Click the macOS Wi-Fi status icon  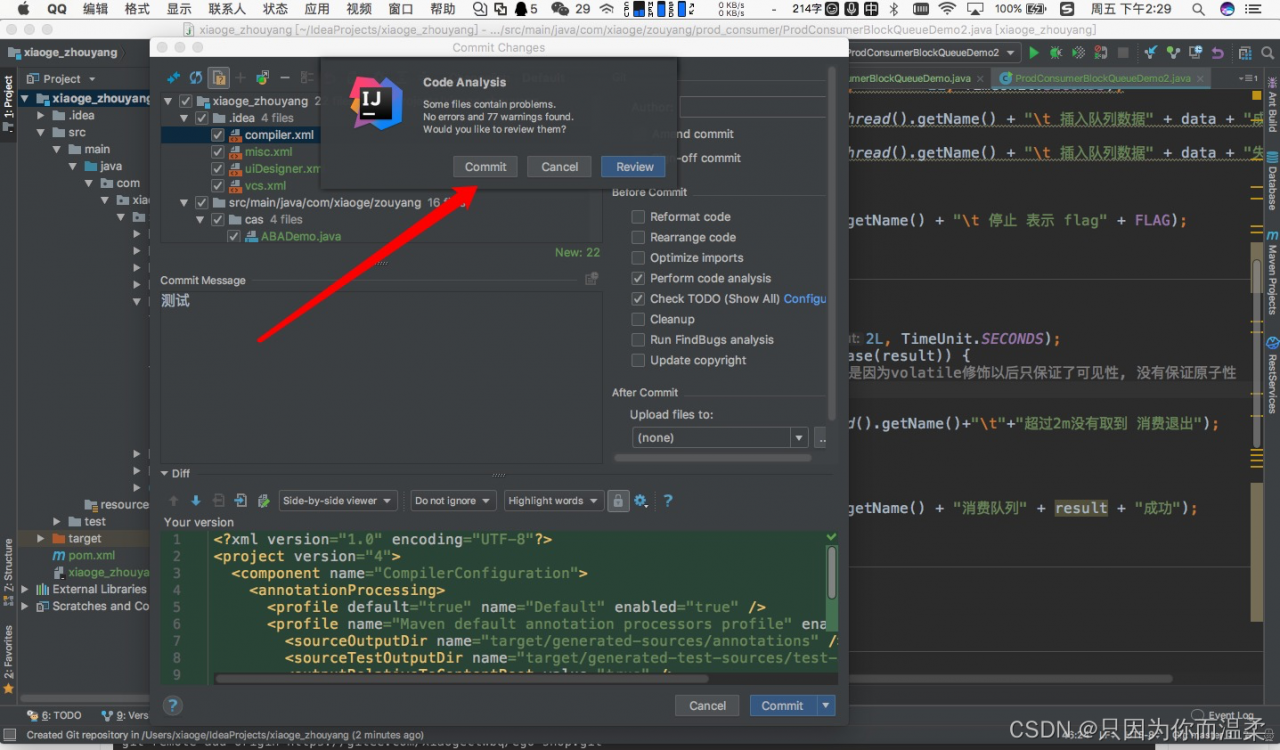click(947, 9)
